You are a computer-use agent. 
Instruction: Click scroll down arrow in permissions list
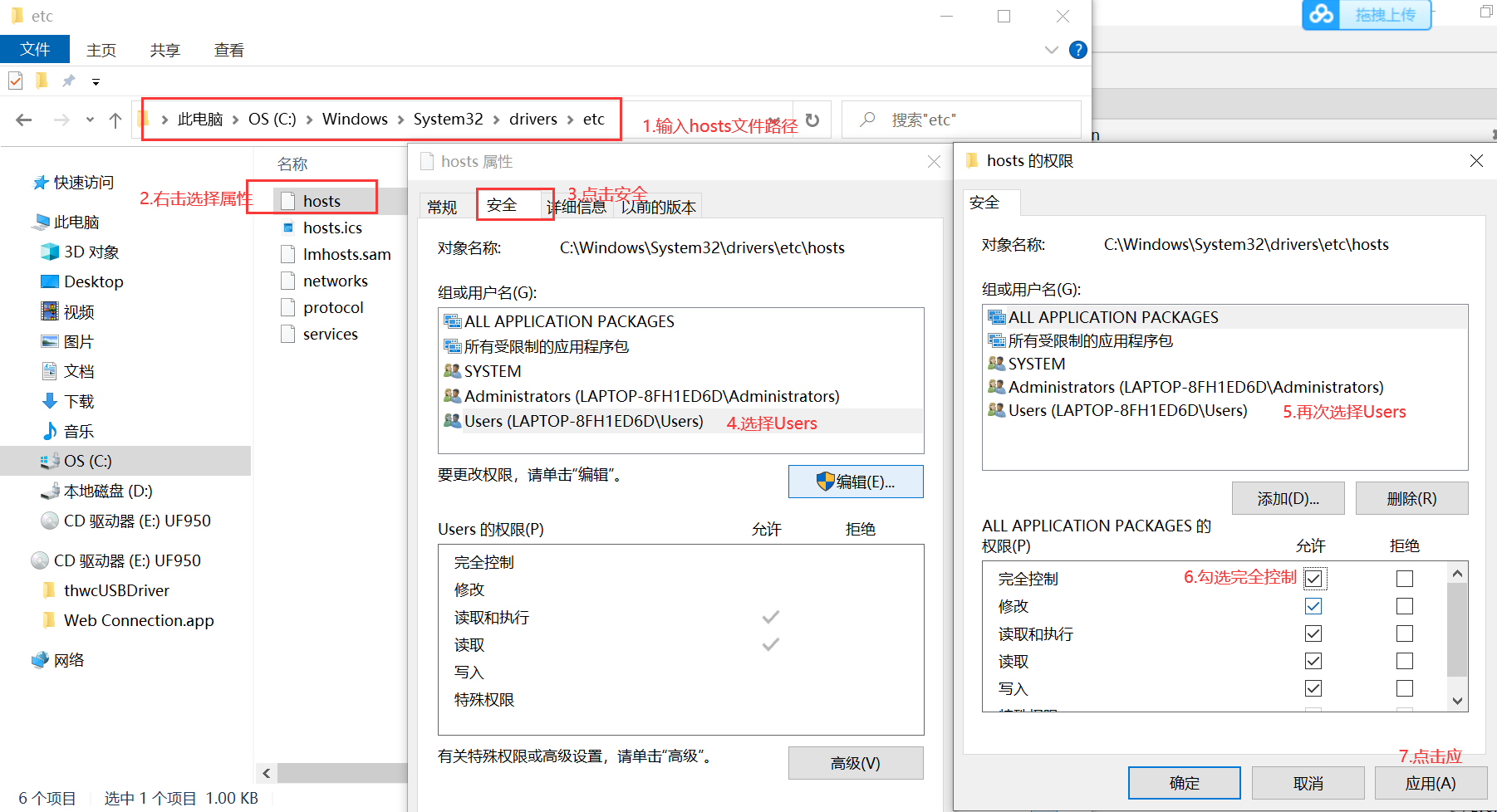(x=1457, y=702)
